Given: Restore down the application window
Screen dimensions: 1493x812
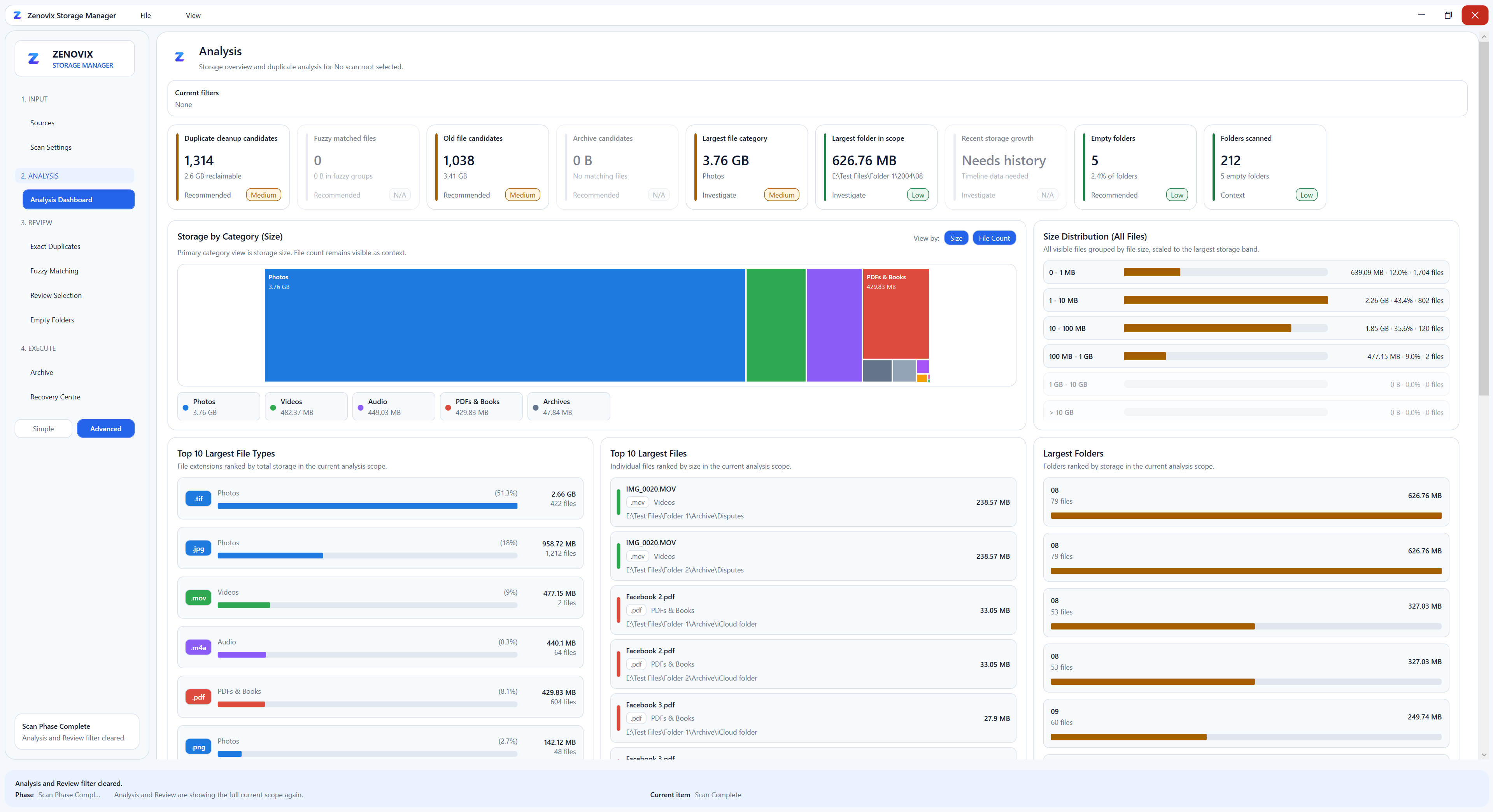Looking at the screenshot, I should pos(1448,15).
